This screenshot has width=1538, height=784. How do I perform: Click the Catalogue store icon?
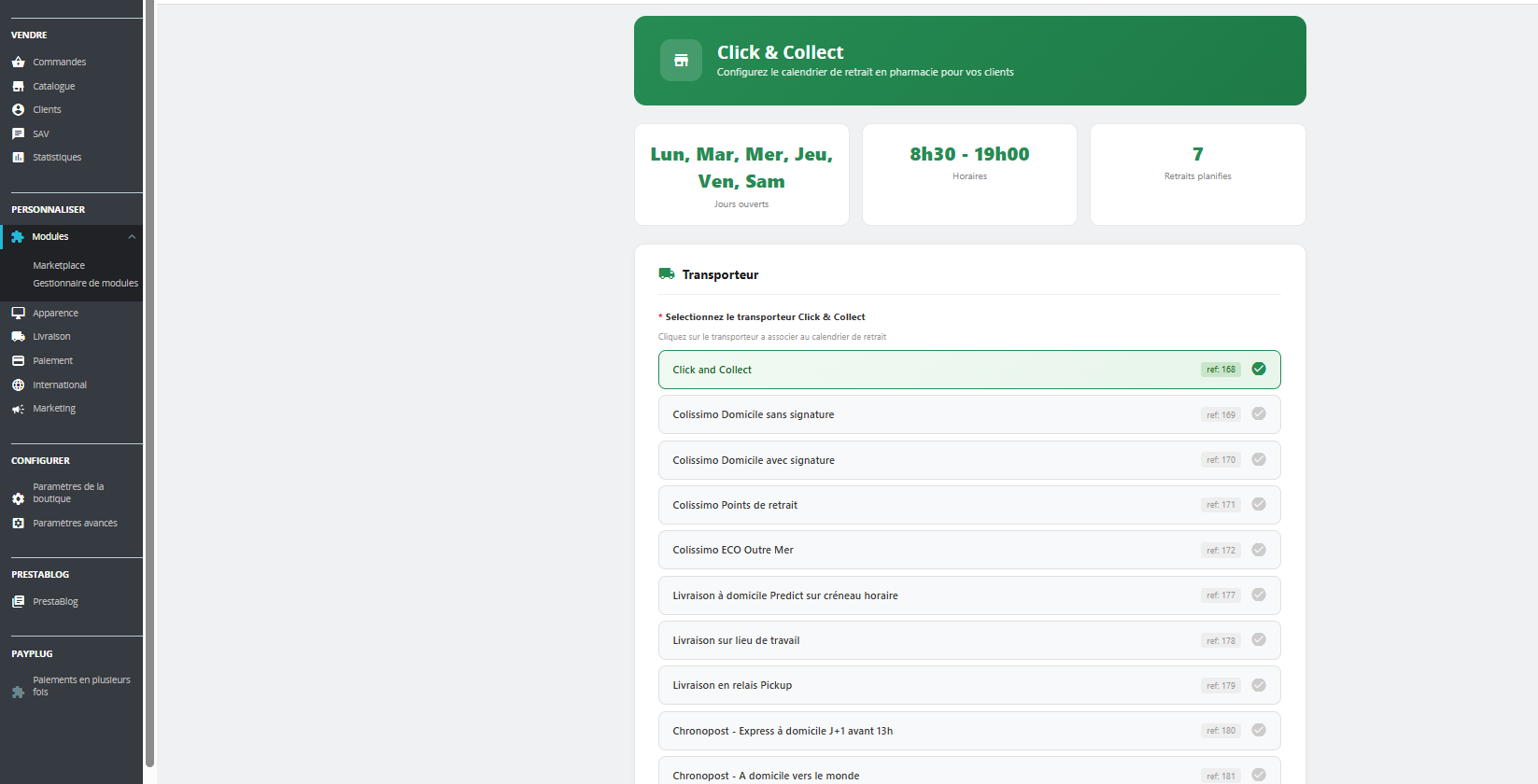(x=18, y=86)
